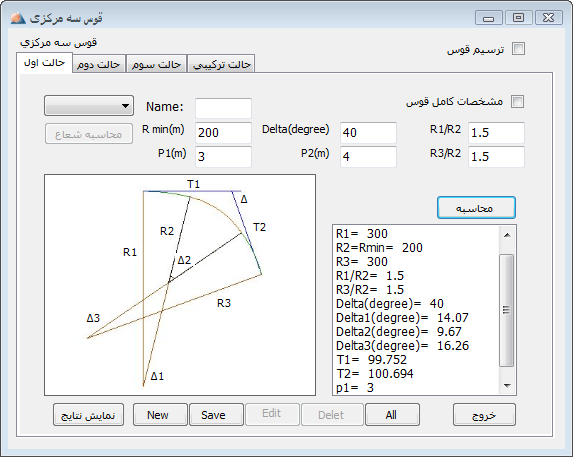Click the خروج exit button
573x457 pixels.
point(484,415)
